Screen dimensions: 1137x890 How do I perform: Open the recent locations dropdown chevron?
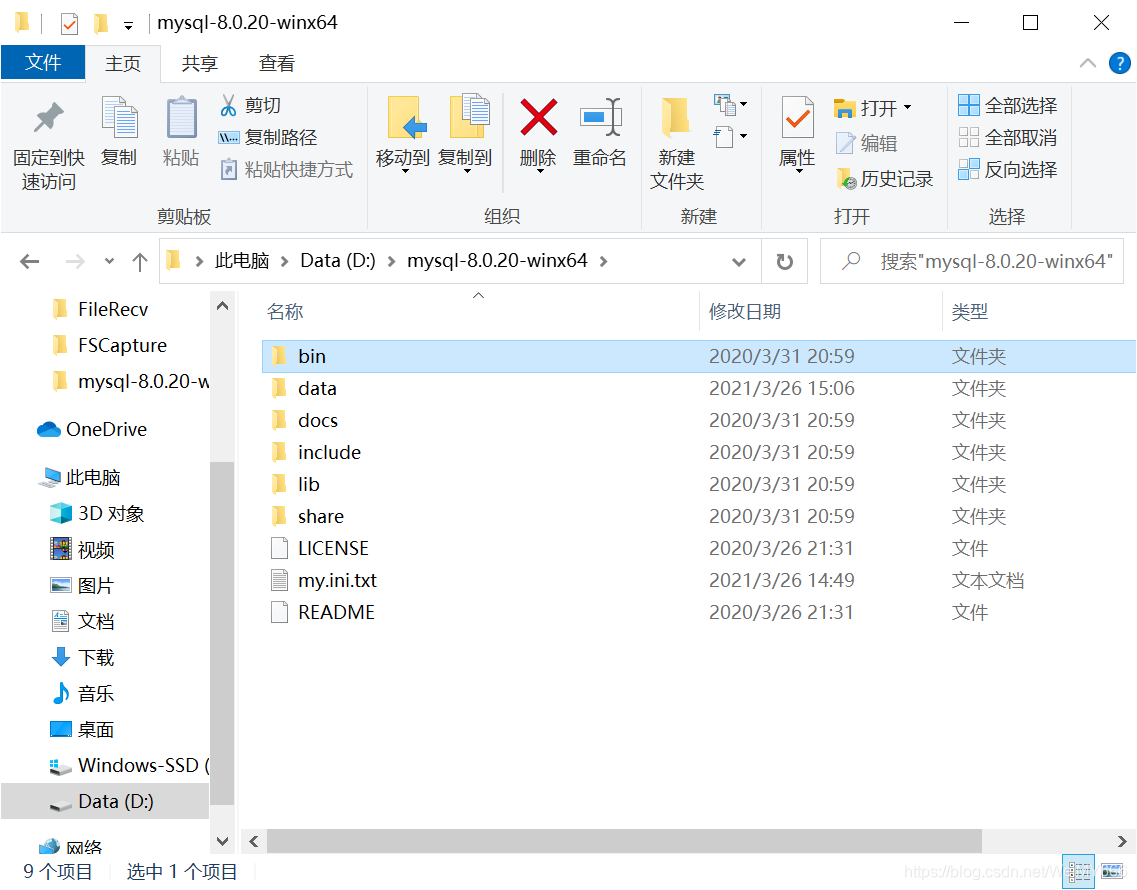(109, 261)
